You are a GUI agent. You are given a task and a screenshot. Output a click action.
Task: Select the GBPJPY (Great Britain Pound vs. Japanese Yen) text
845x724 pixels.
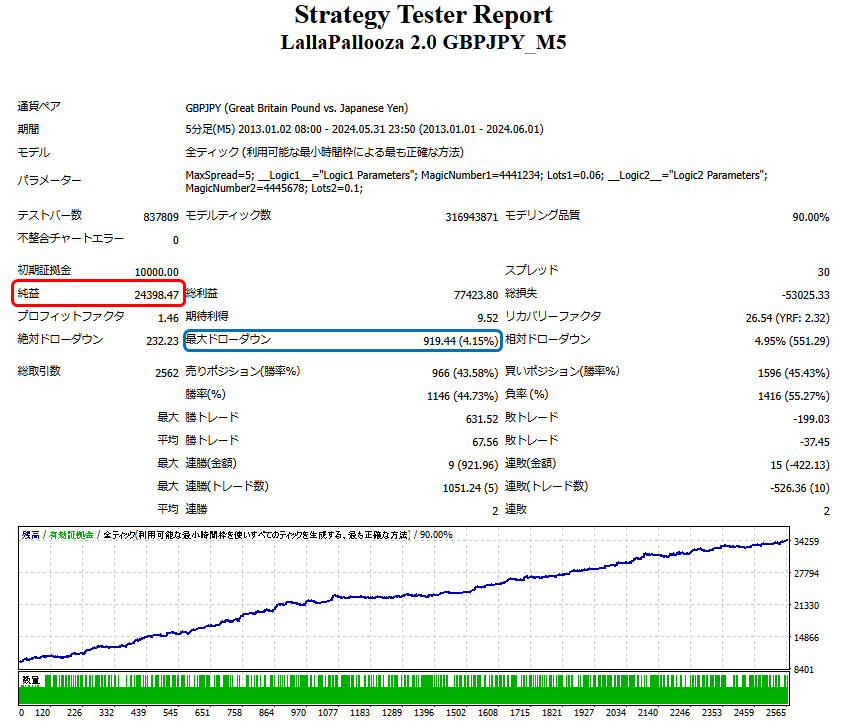(x=296, y=108)
